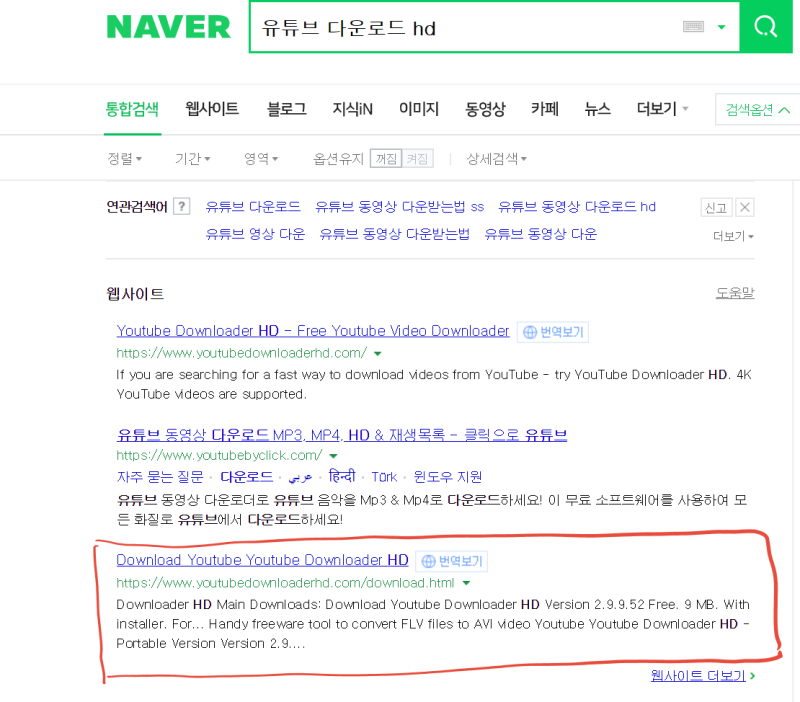
Task: Open the 뉴스 tab
Action: pos(598,109)
